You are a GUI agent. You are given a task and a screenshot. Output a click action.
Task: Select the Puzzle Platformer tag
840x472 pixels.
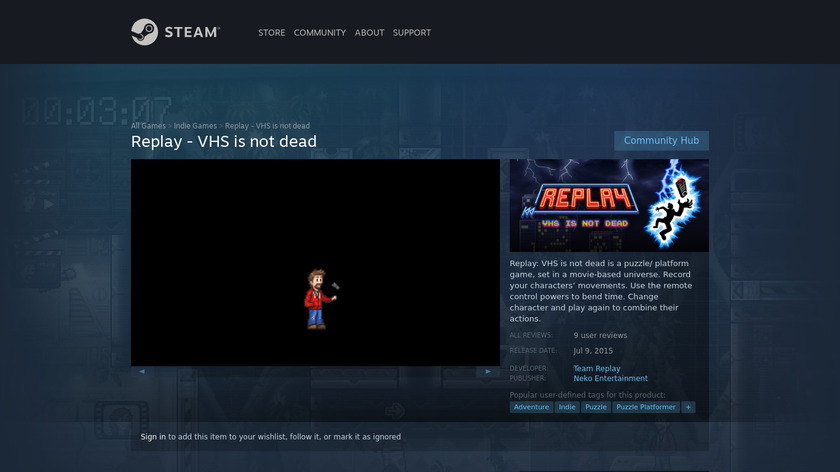coord(646,407)
